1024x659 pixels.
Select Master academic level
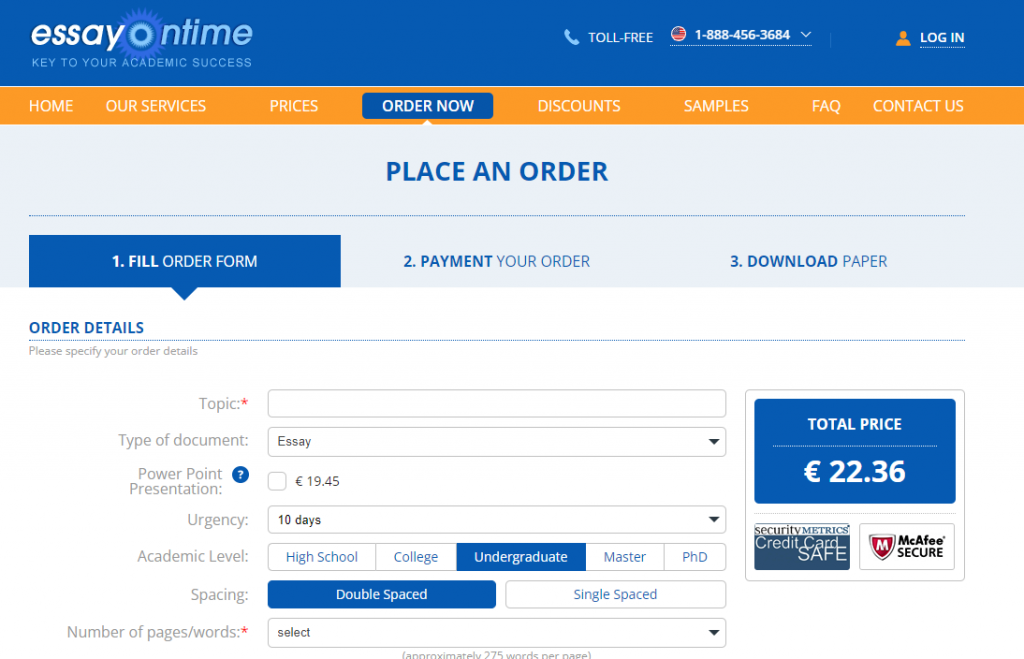pos(625,557)
